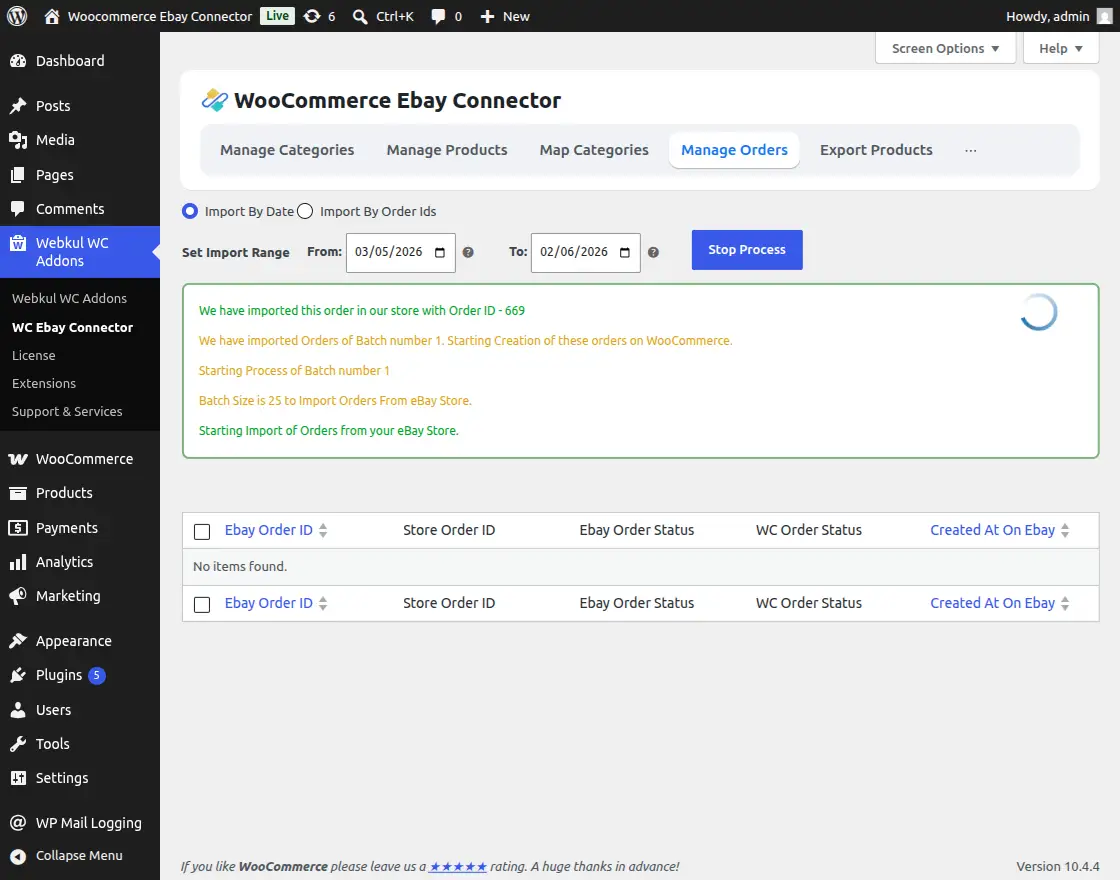Viewport: 1120px width, 880px height.
Task: Select the Import By Order Ids radio button
Action: click(x=305, y=211)
